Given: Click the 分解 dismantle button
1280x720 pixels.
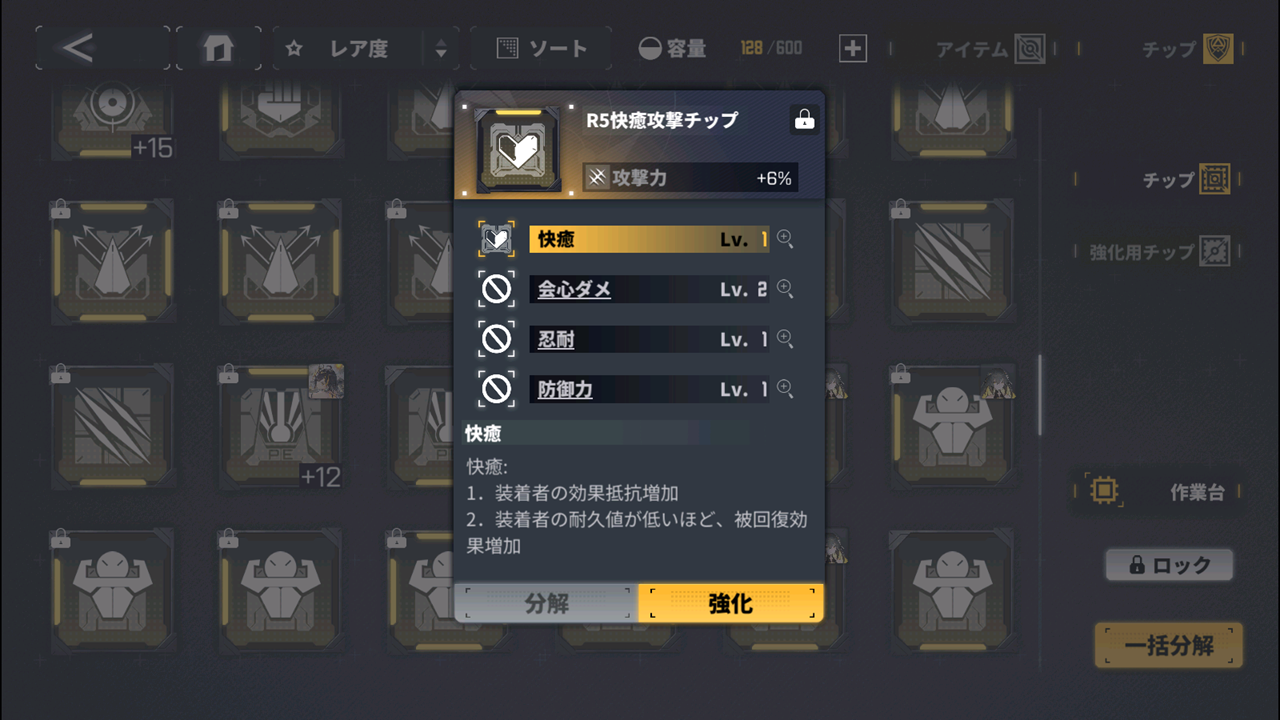Looking at the screenshot, I should 547,603.
